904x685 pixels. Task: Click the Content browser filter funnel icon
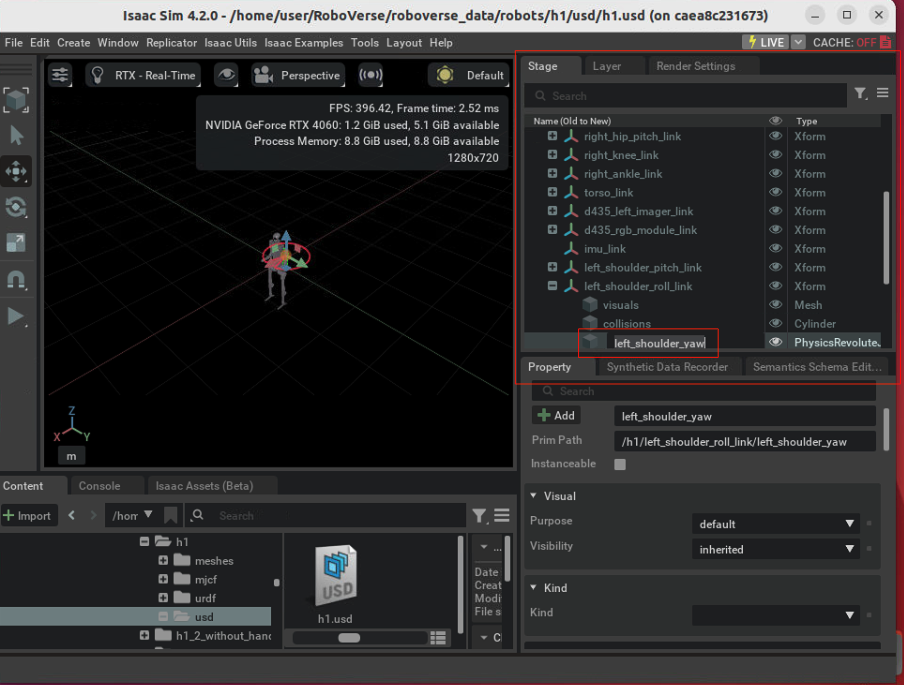tap(479, 515)
